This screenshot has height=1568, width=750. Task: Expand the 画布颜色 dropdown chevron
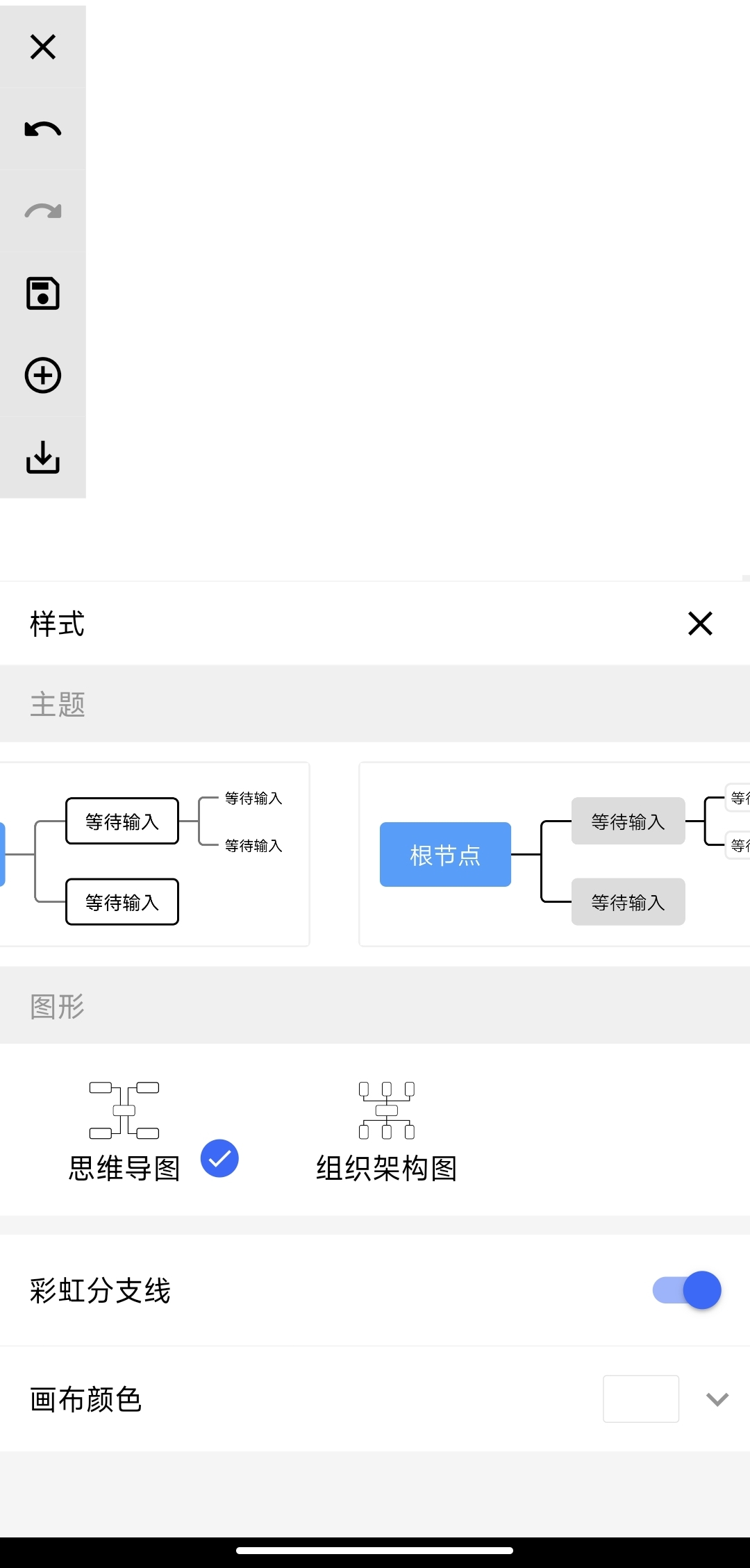click(x=717, y=1399)
